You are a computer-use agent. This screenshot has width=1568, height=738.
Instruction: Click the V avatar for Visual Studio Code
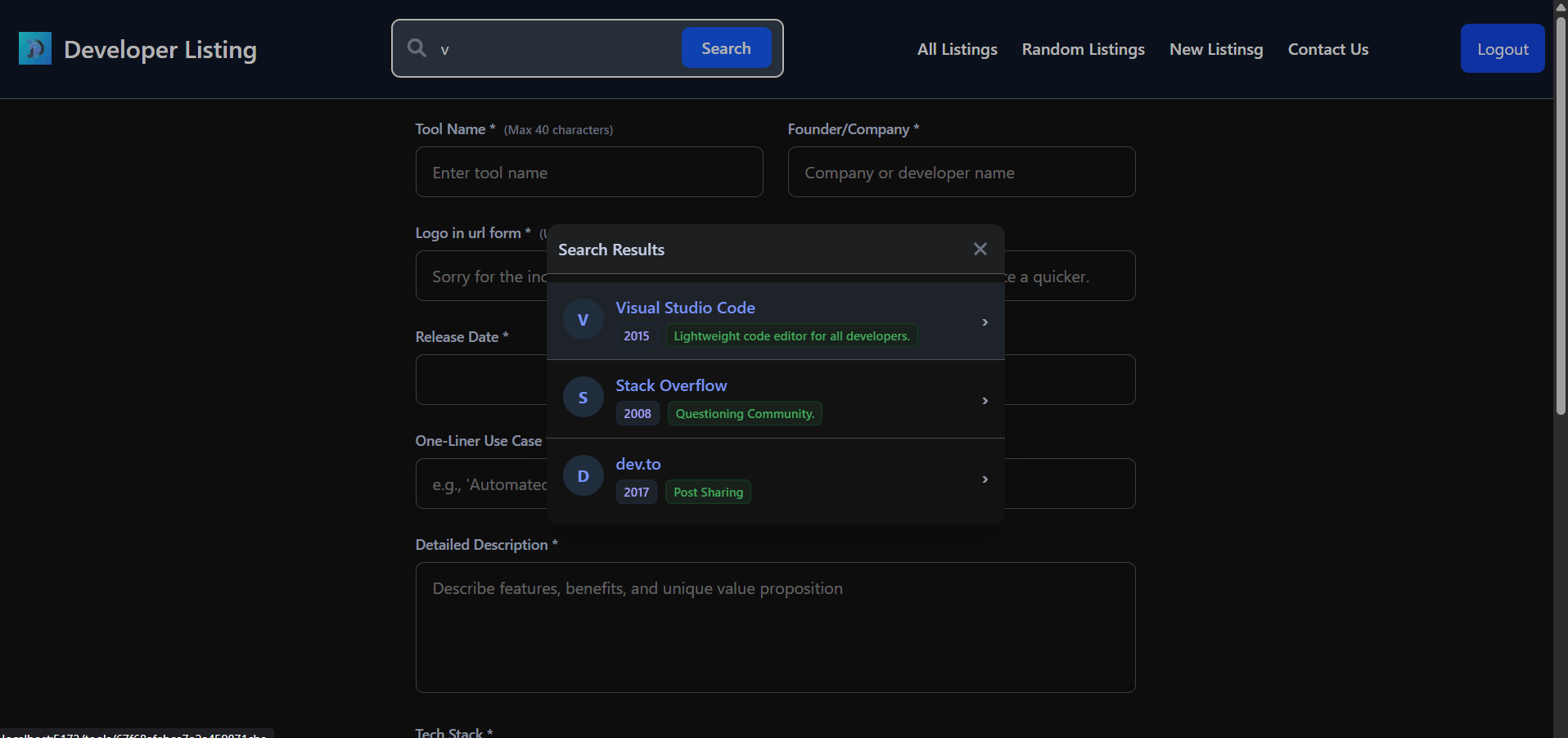point(583,320)
